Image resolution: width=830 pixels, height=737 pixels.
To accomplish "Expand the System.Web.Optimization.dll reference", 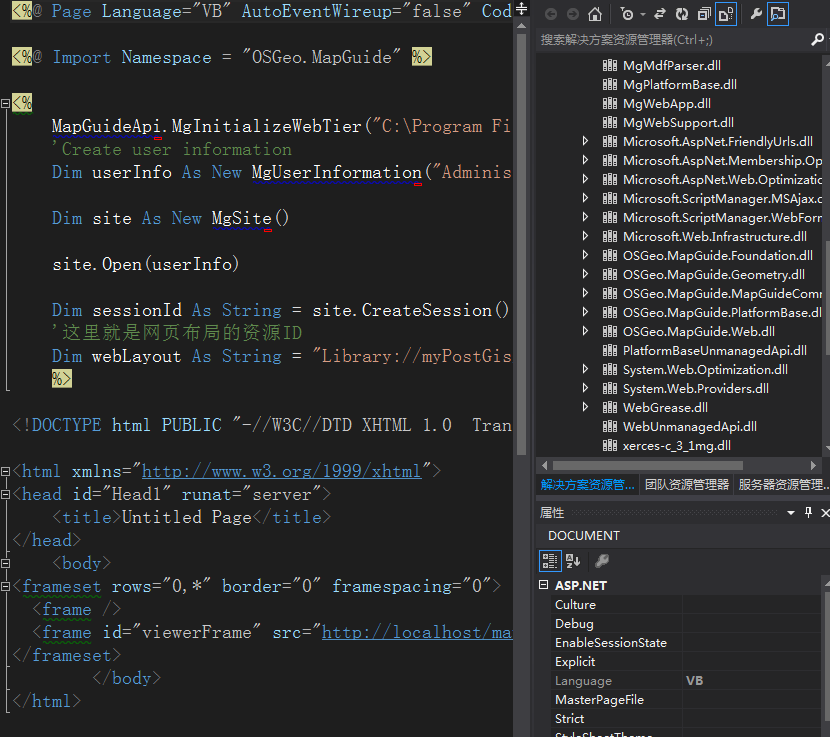I will [x=586, y=370].
